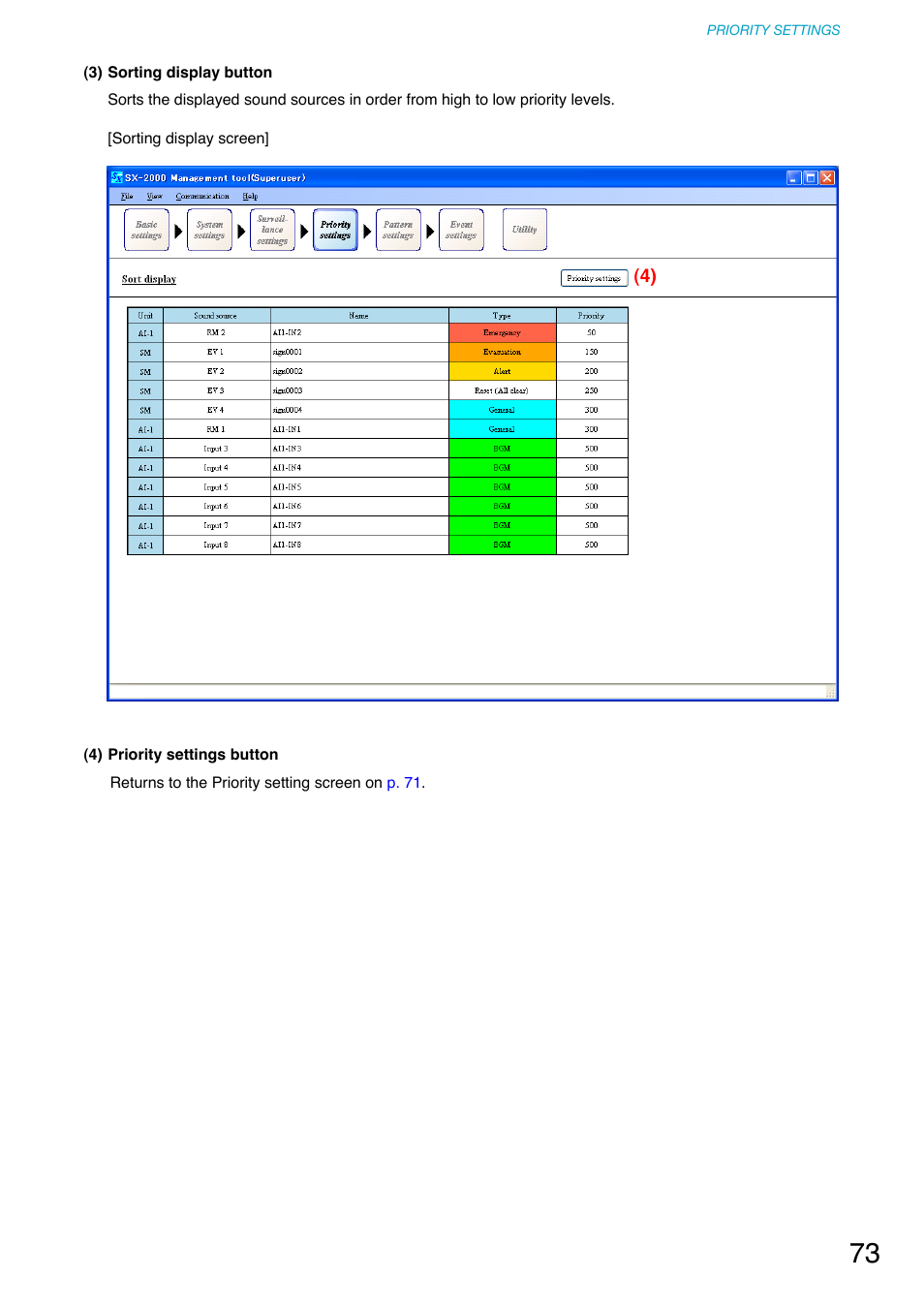The height and width of the screenshot is (1309, 924).
Task: Select the red Emergency type cell
Action: pyautogui.click(x=503, y=333)
